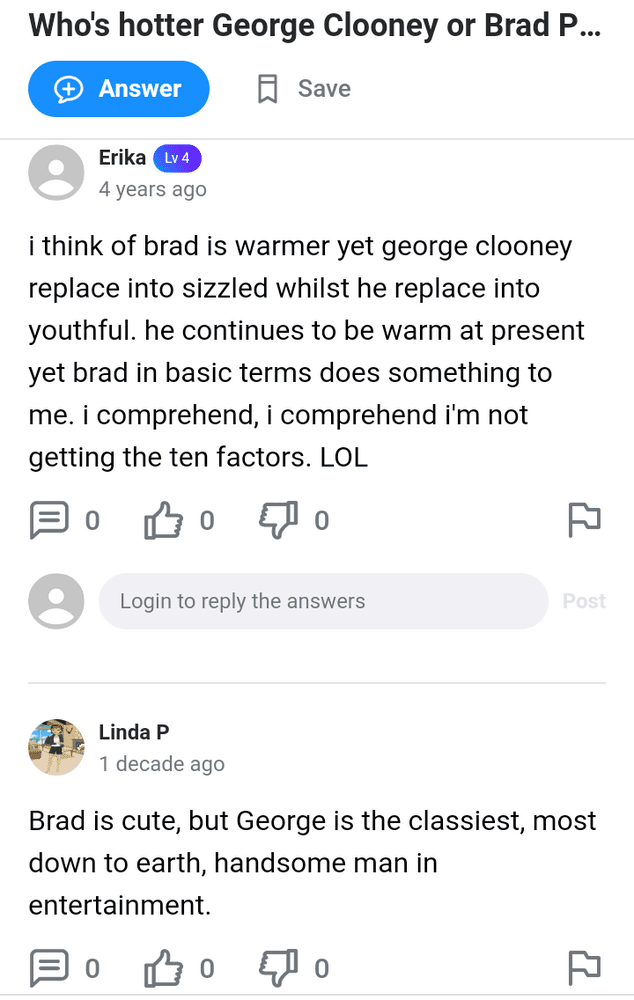The width and height of the screenshot is (634, 1000).
Task: Click the 'Login to reply the answers' field
Action: pos(323,600)
